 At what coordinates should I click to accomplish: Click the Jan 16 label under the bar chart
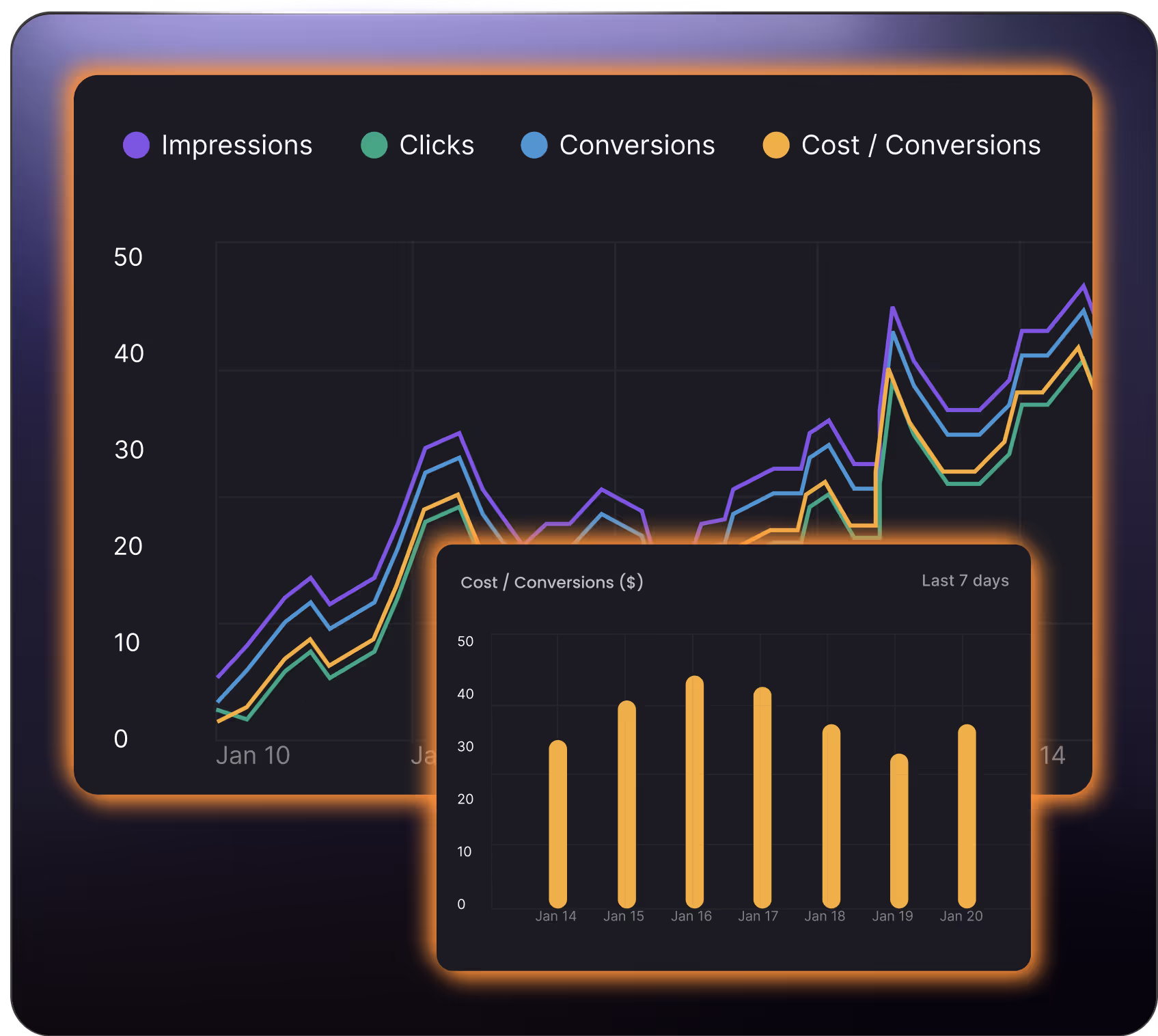(x=691, y=916)
